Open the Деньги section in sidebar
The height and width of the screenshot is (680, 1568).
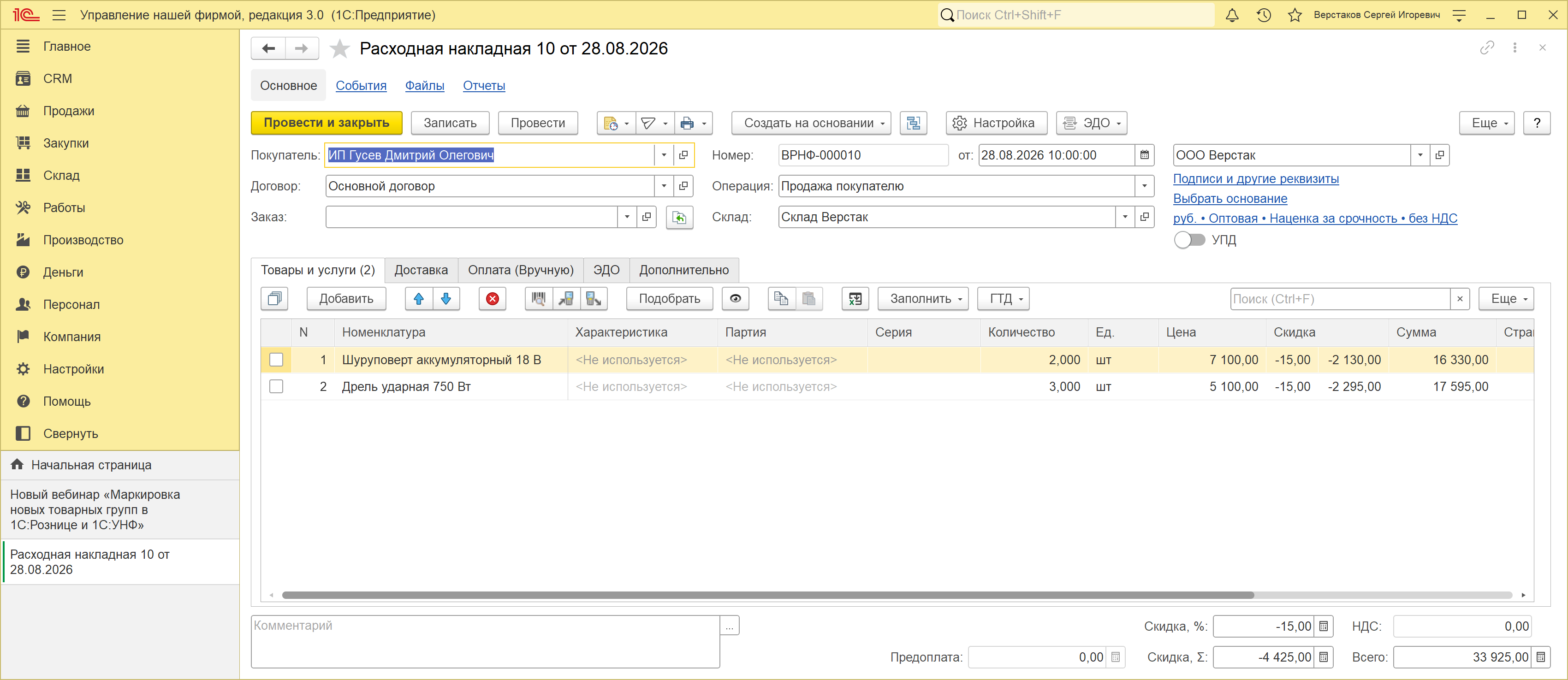[63, 272]
